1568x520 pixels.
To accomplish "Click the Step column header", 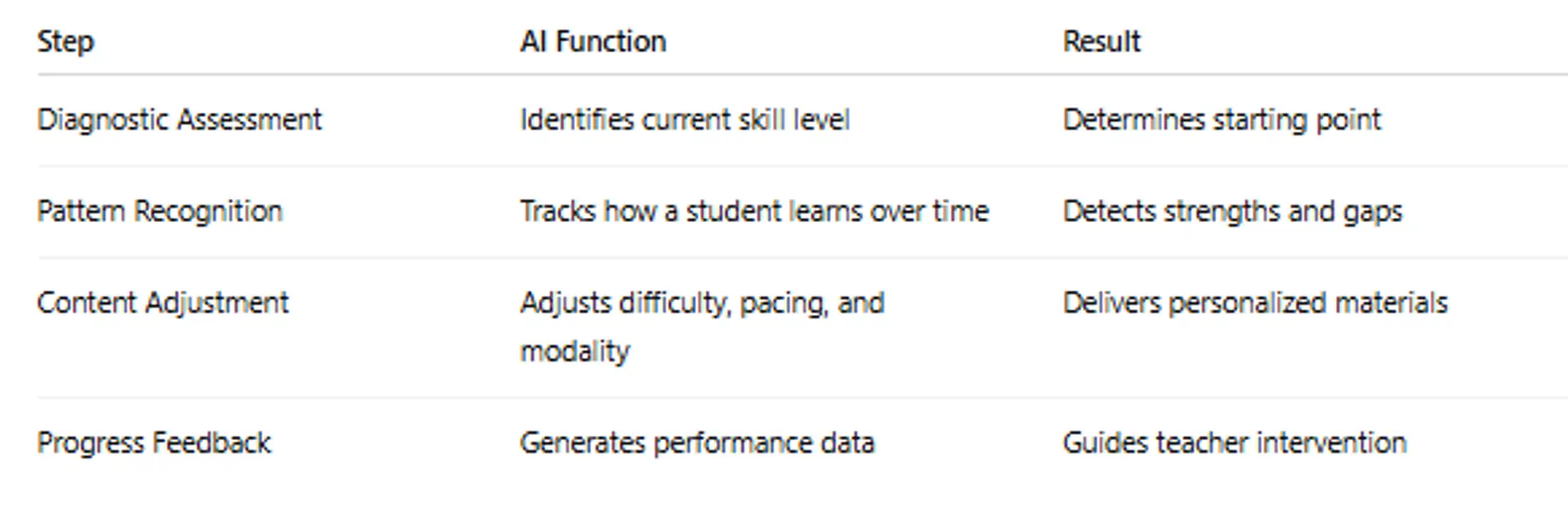I will coord(65,42).
